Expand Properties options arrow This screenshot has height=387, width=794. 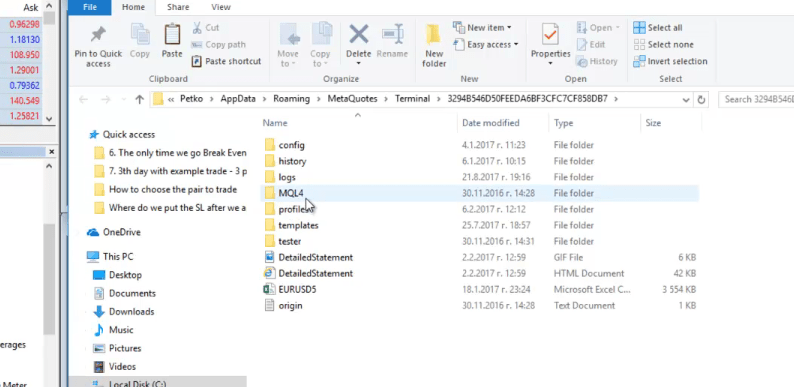550,64
